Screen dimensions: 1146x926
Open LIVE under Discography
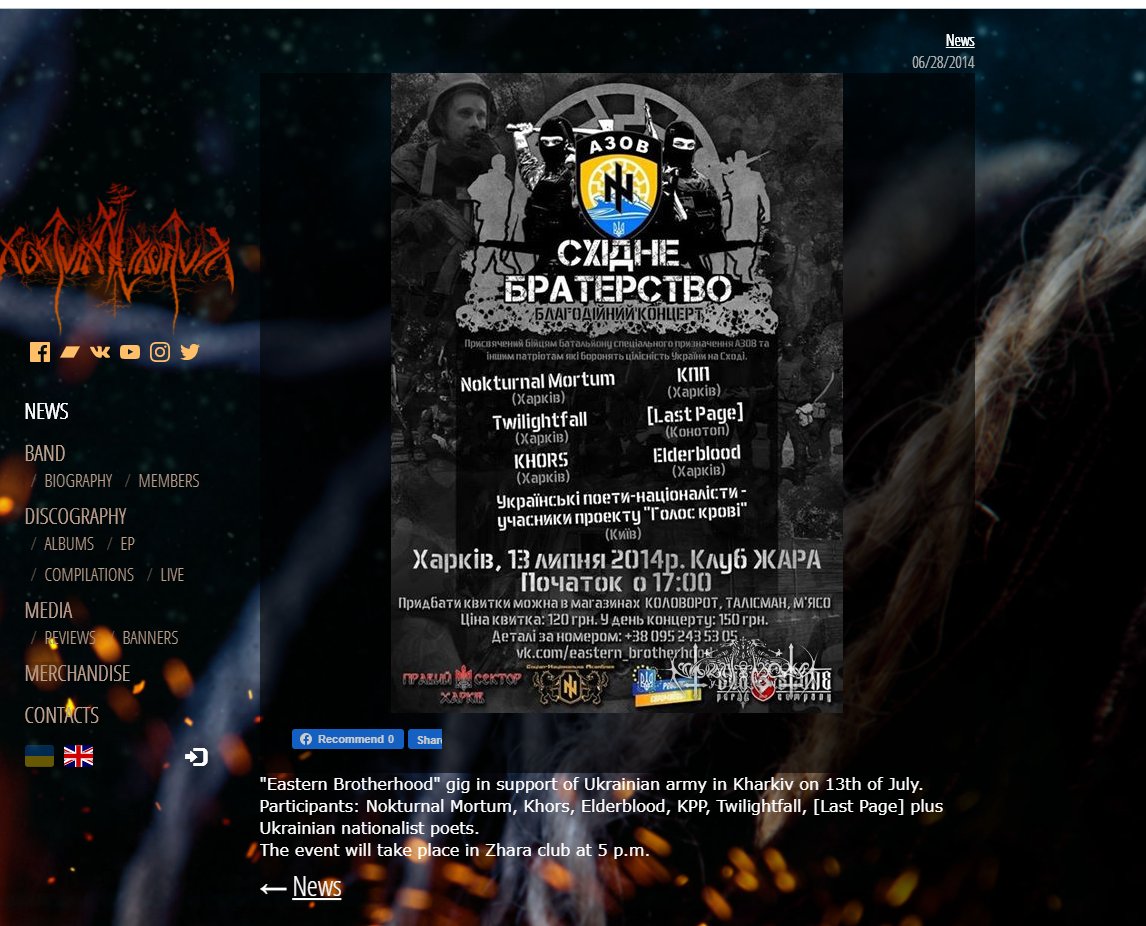172,575
